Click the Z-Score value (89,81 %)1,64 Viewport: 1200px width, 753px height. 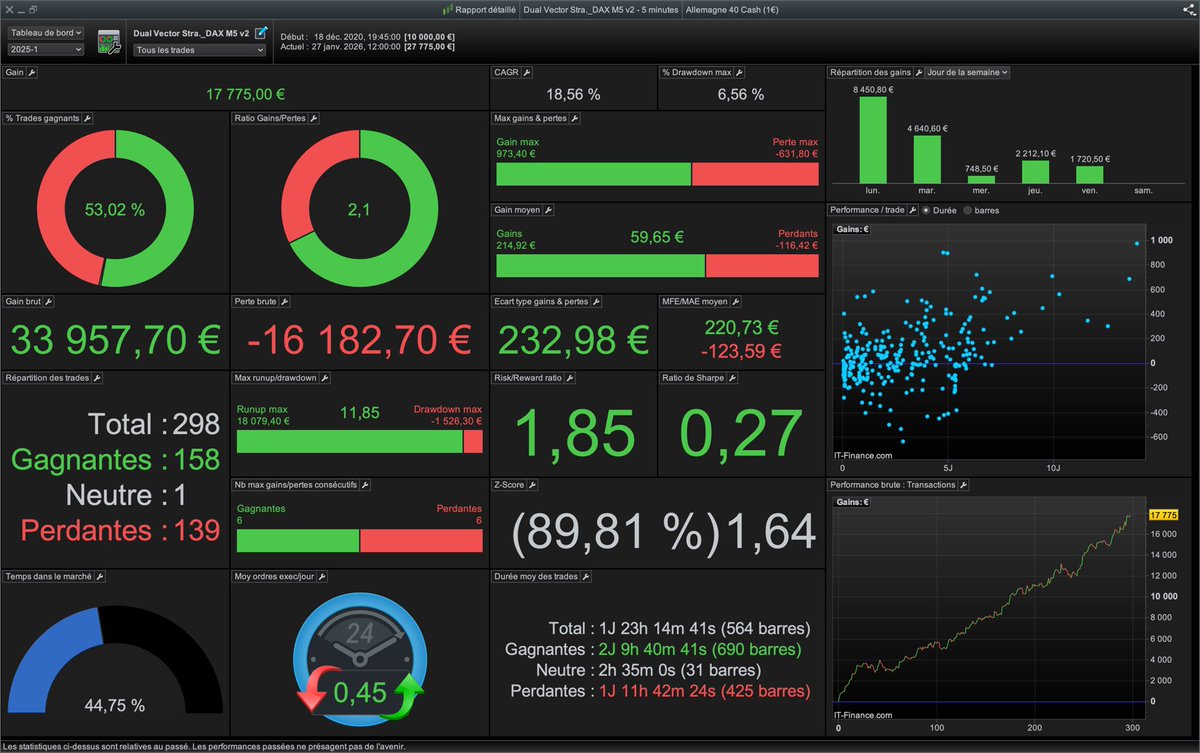point(663,532)
